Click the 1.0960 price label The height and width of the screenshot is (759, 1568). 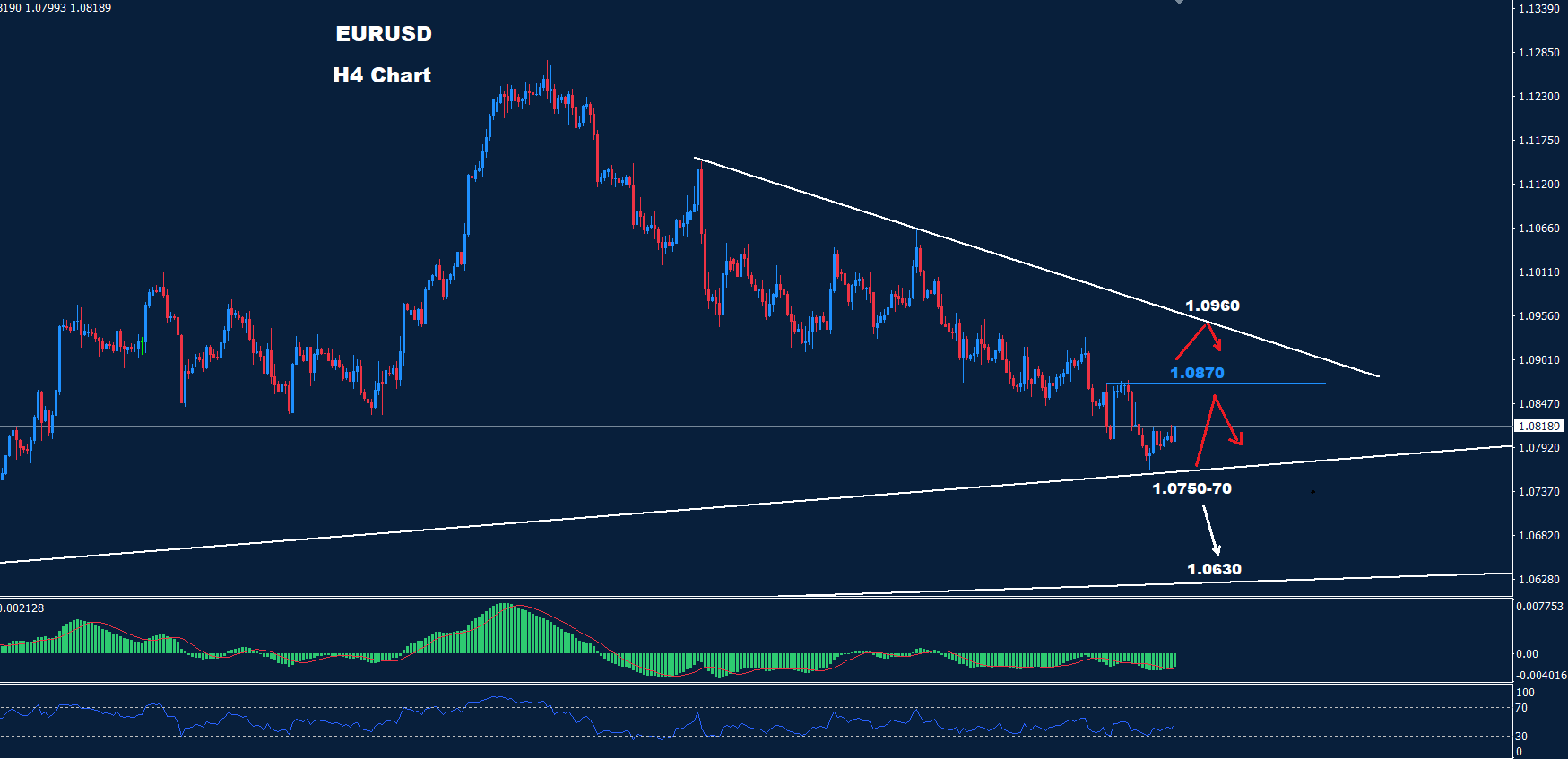(x=1212, y=306)
